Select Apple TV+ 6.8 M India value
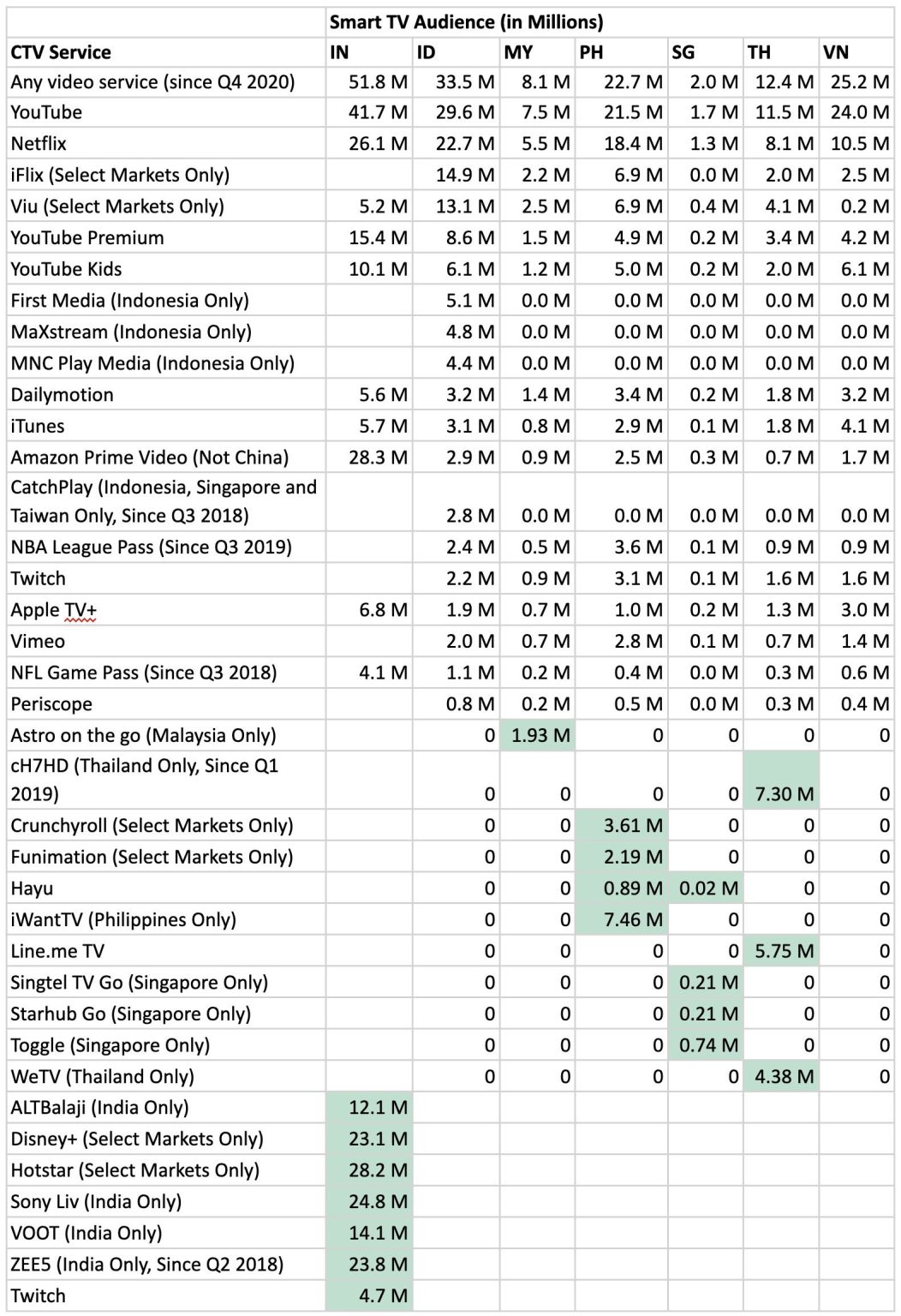The height and width of the screenshot is (1316, 901). point(369,610)
